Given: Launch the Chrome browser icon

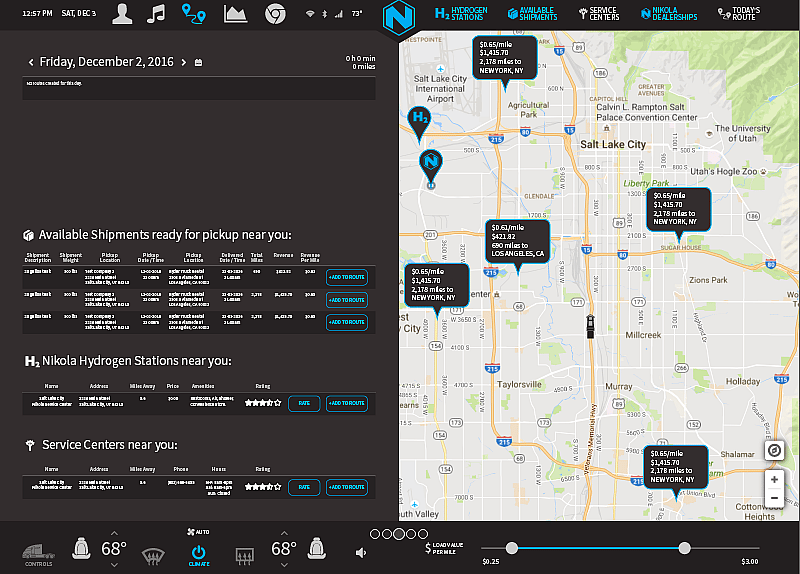Looking at the screenshot, I should click(x=275, y=14).
